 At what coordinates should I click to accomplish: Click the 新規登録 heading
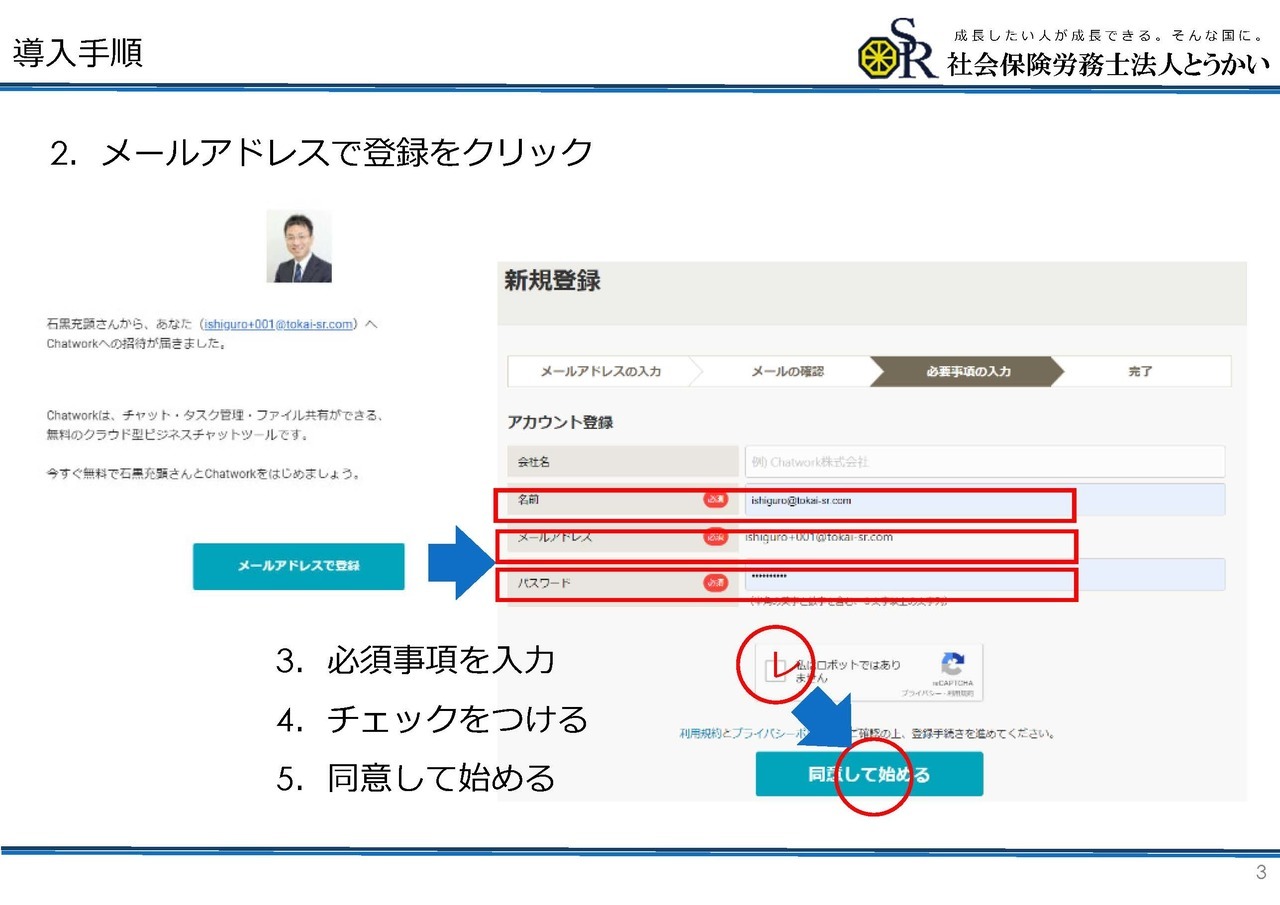[x=552, y=281]
